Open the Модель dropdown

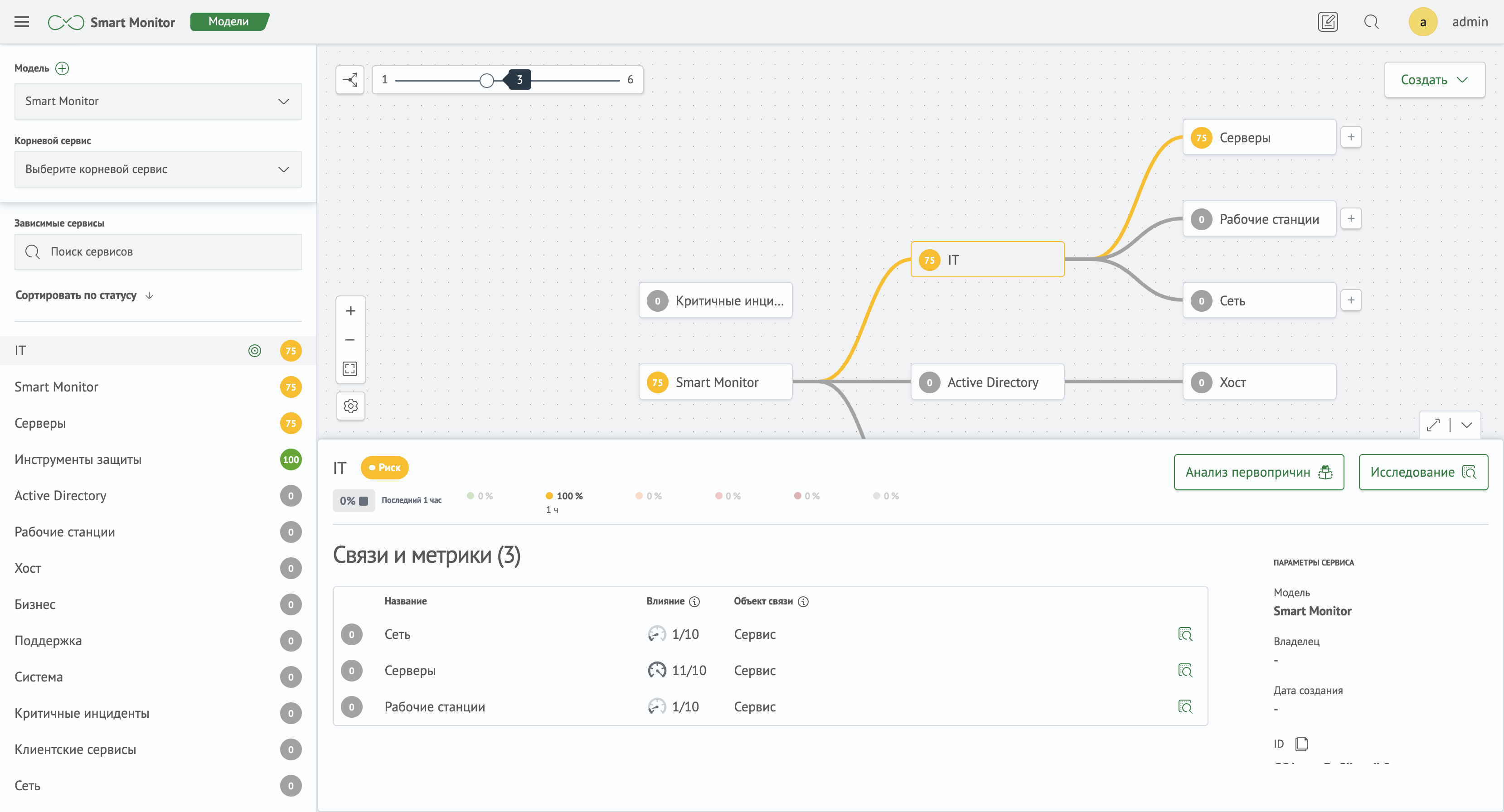[158, 101]
